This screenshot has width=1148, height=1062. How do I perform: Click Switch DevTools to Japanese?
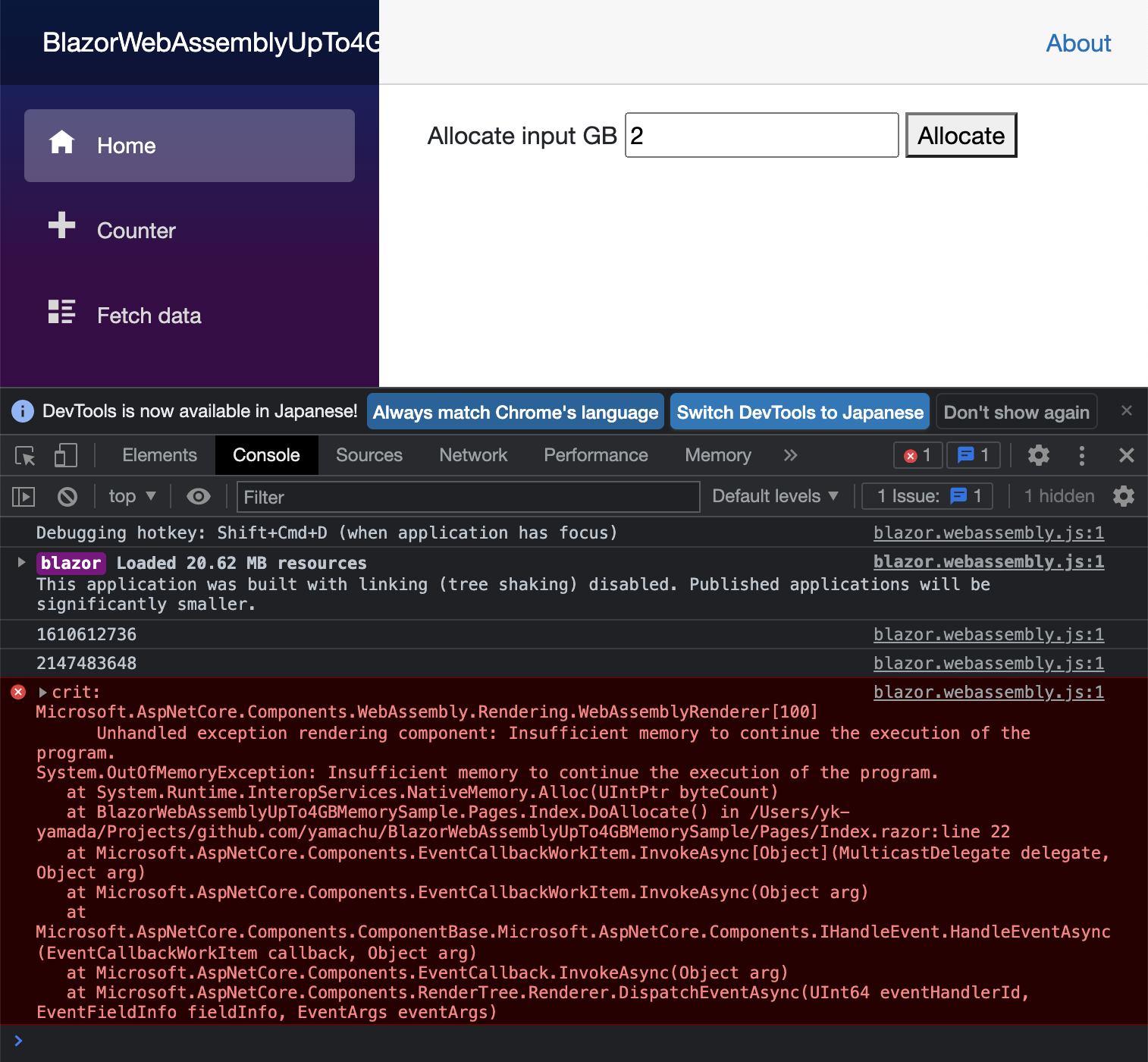(x=800, y=412)
